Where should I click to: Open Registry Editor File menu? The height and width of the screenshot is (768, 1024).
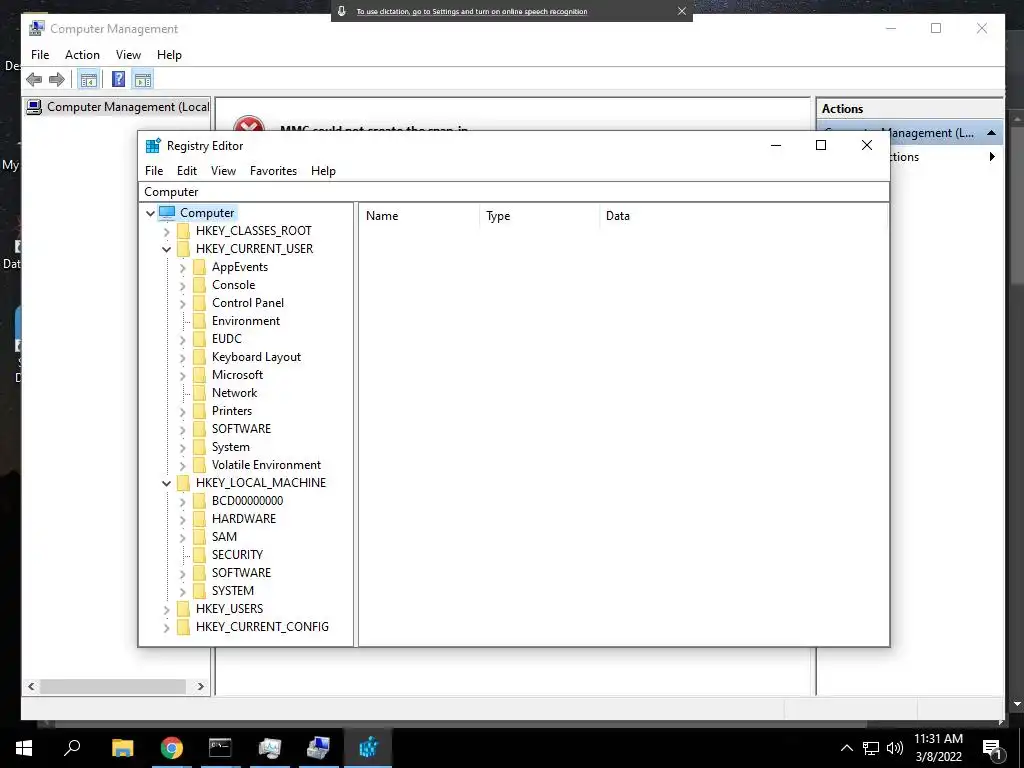tap(154, 171)
